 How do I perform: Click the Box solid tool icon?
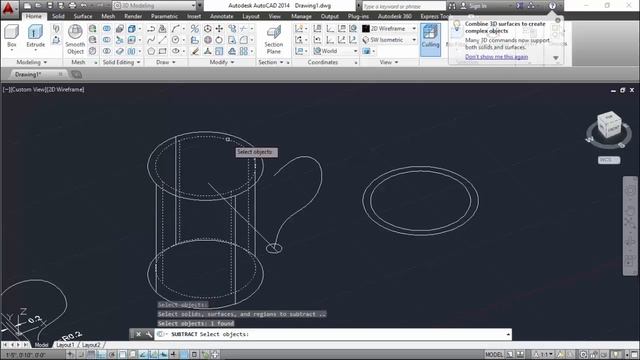point(11,32)
